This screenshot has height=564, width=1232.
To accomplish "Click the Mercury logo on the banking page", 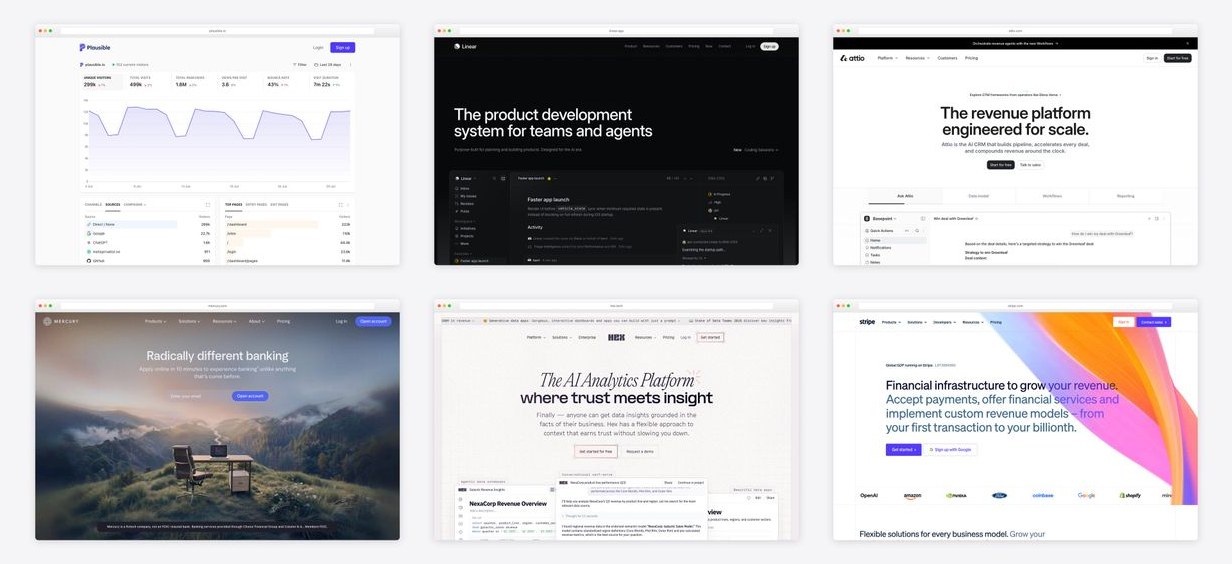I will pyautogui.click(x=60, y=321).
